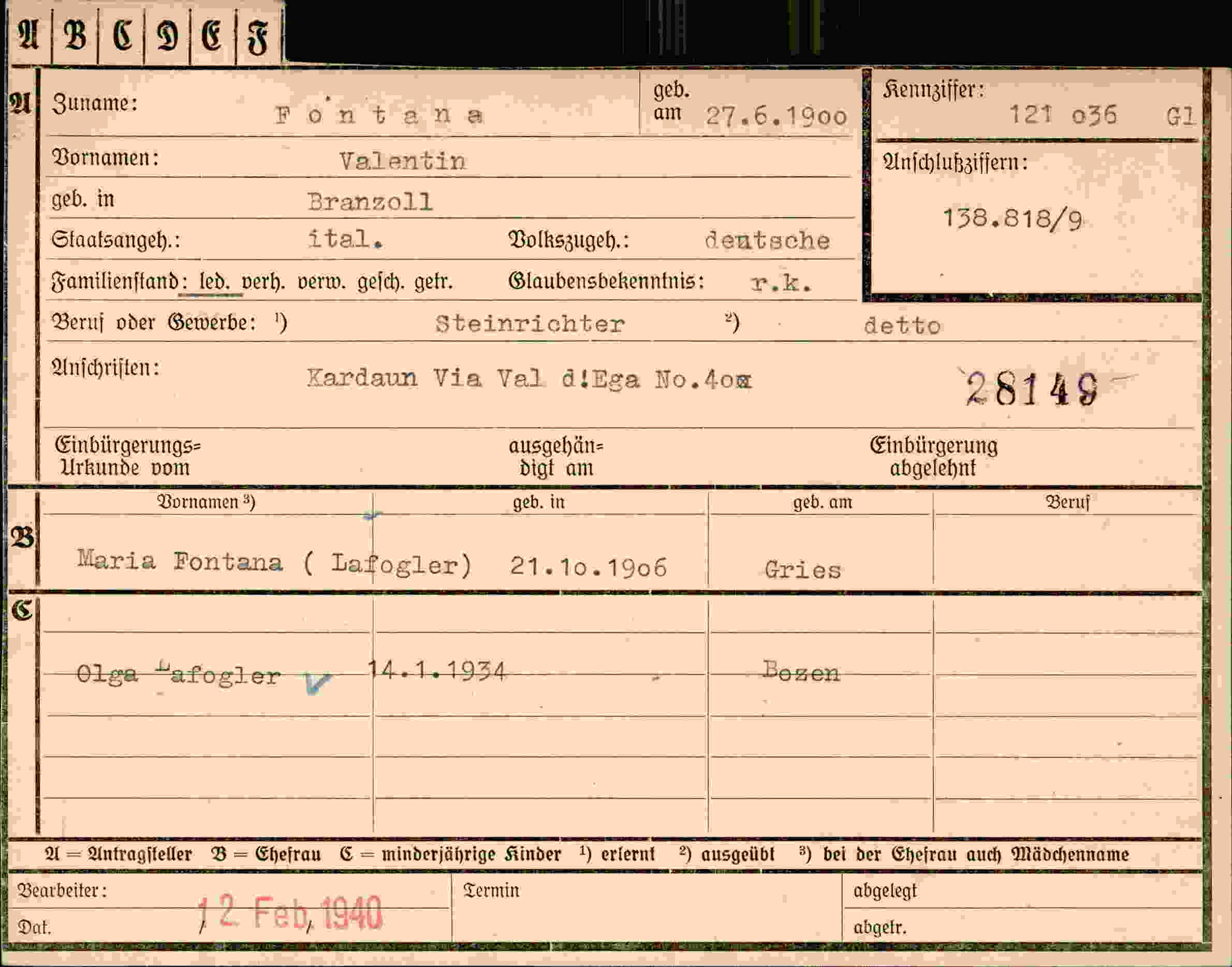Click the 'Volkszugeh.:' label
This screenshot has height=967, width=1232.
[568, 240]
